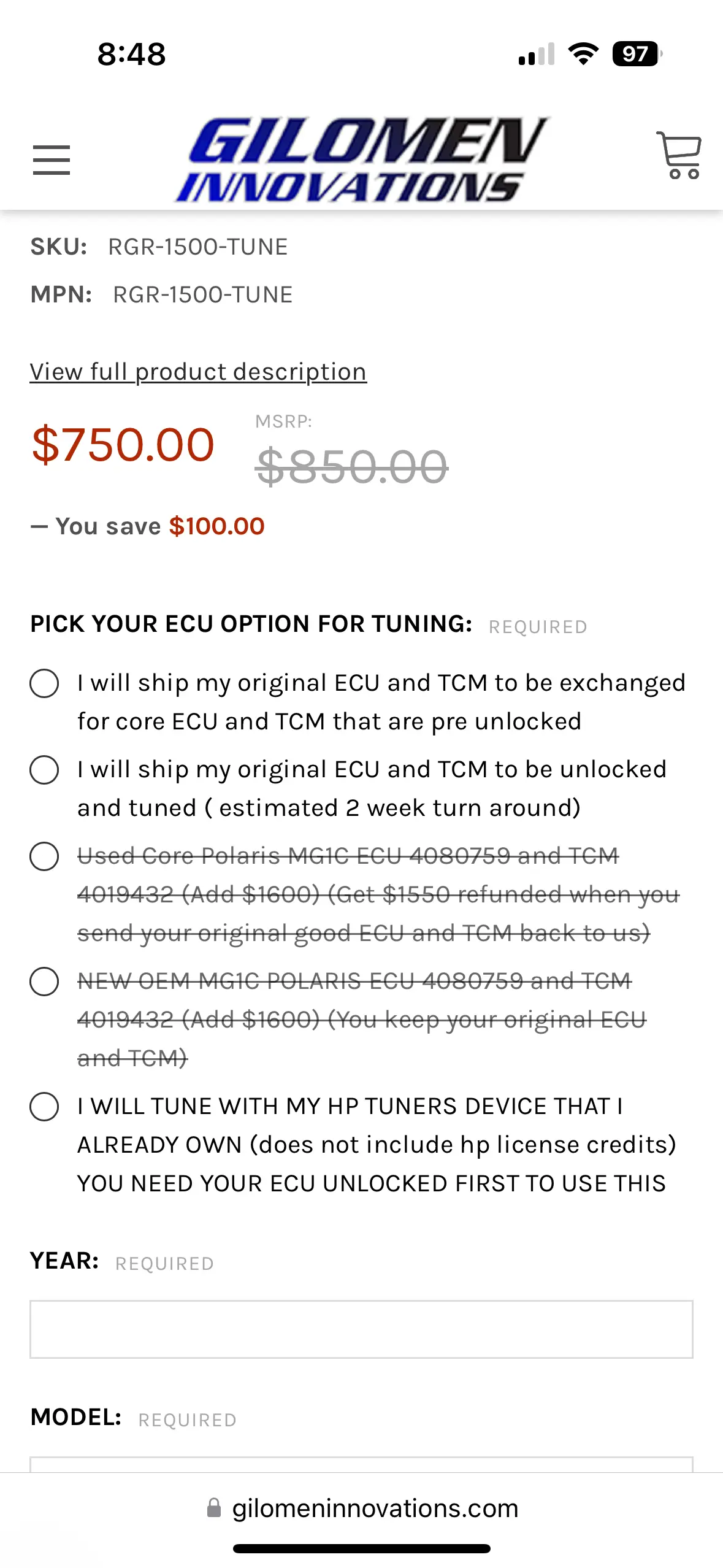Open the hamburger navigation menu
This screenshot has width=723, height=1568.
(52, 159)
